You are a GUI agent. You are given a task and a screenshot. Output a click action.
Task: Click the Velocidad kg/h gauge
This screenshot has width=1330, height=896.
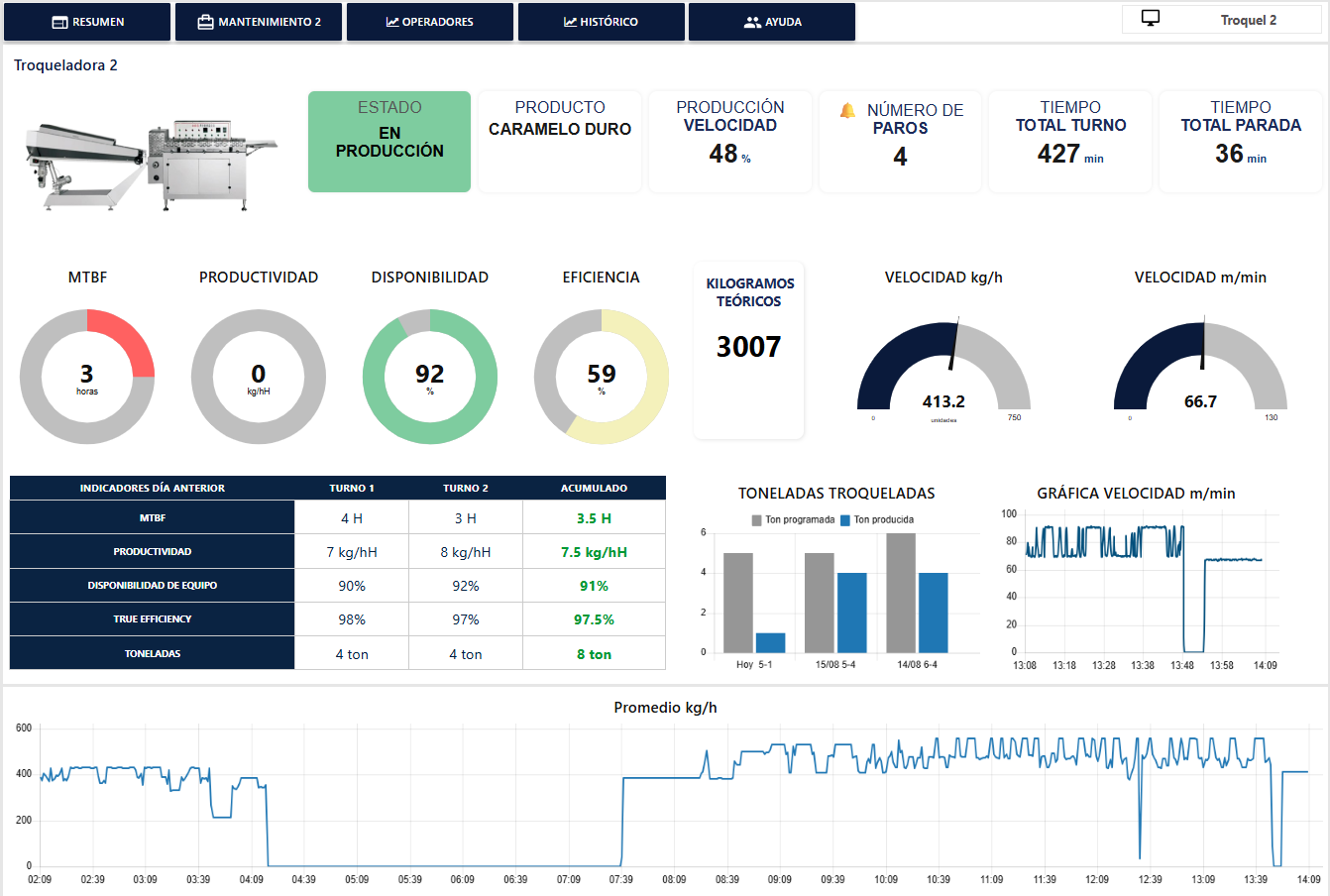point(943,367)
